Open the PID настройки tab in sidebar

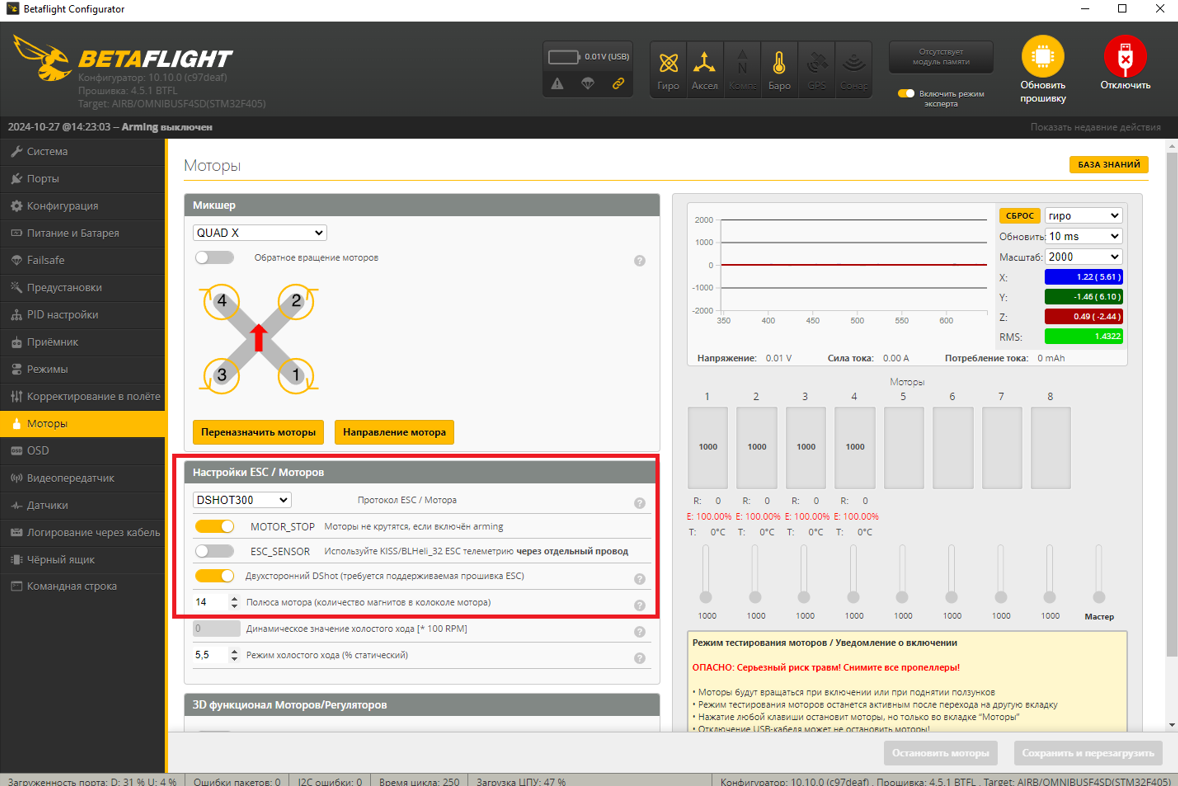tap(62, 314)
